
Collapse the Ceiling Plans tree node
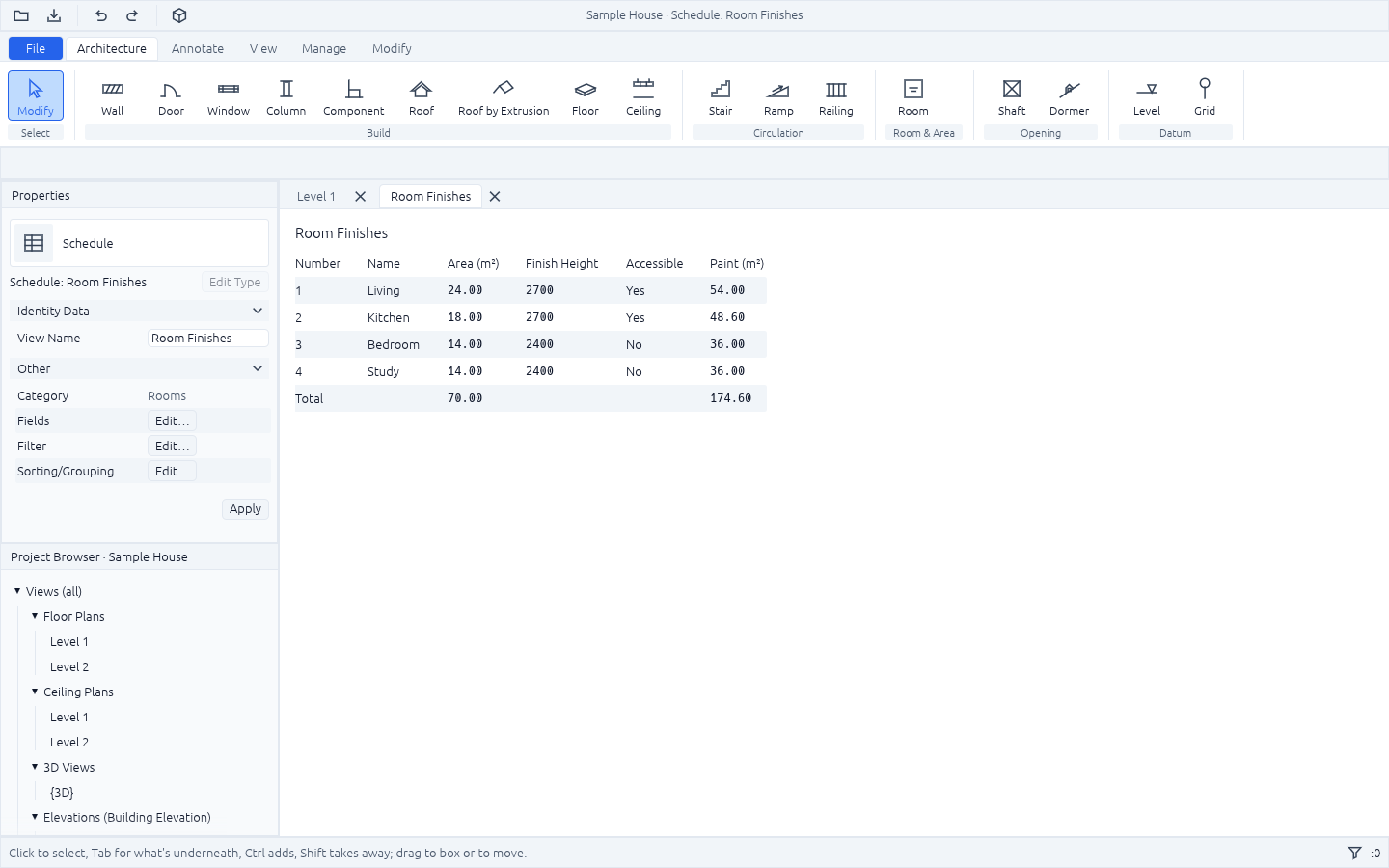point(35,692)
